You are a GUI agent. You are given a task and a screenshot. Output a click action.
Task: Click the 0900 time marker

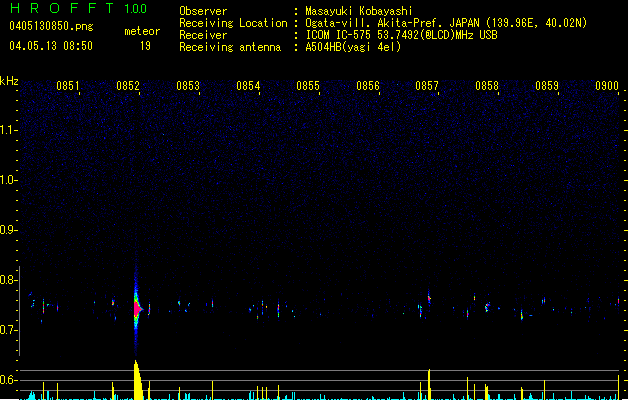pyautogui.click(x=607, y=86)
